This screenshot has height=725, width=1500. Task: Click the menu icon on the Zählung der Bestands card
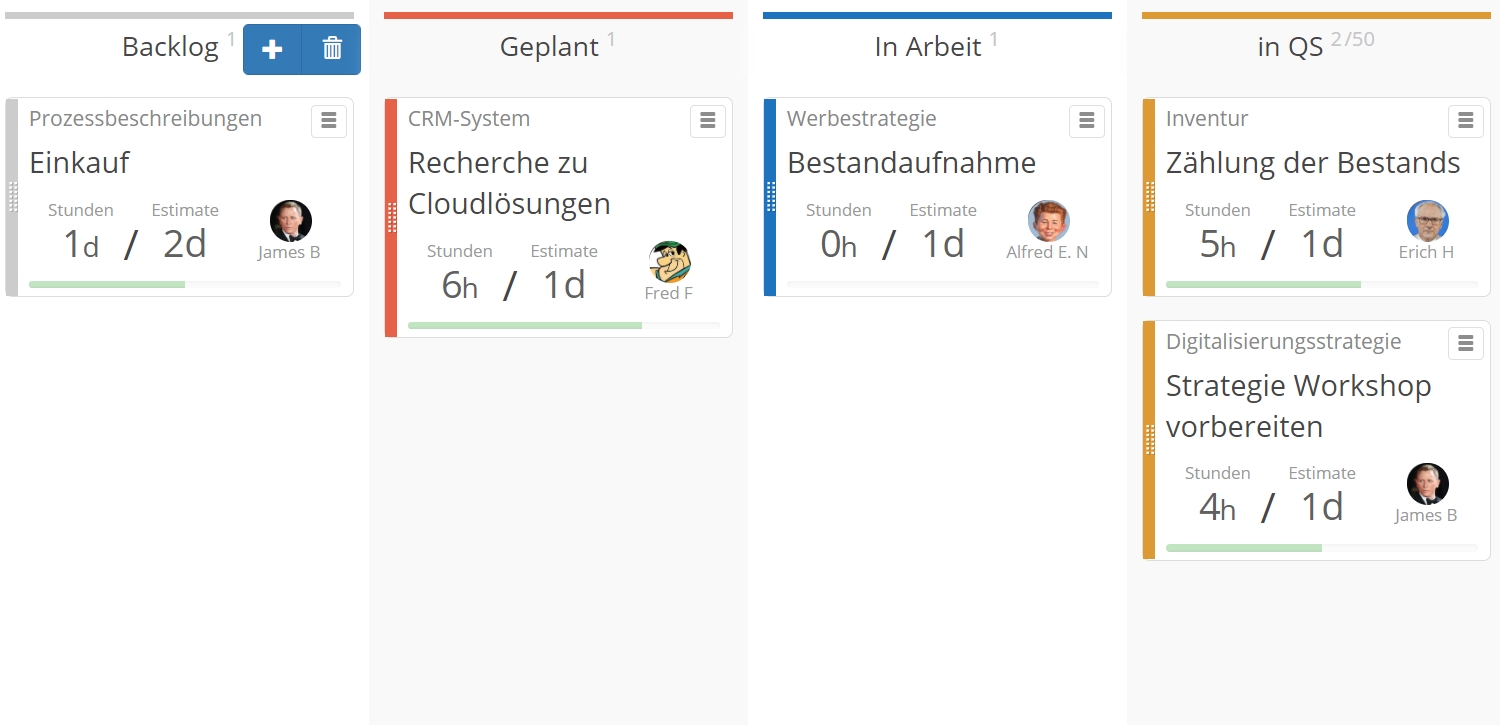click(x=1466, y=121)
